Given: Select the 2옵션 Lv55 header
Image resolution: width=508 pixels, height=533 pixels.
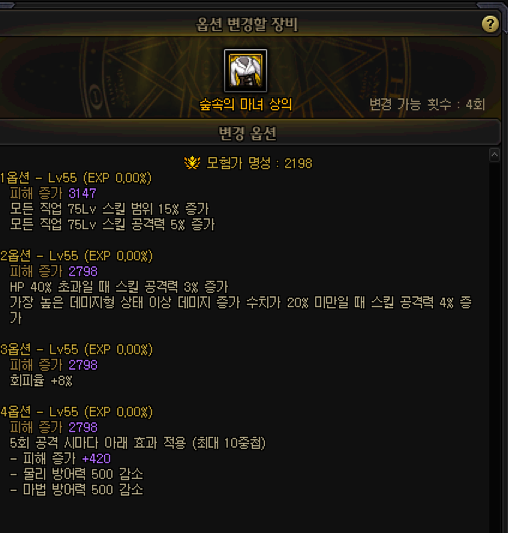Looking at the screenshot, I should tap(77, 256).
